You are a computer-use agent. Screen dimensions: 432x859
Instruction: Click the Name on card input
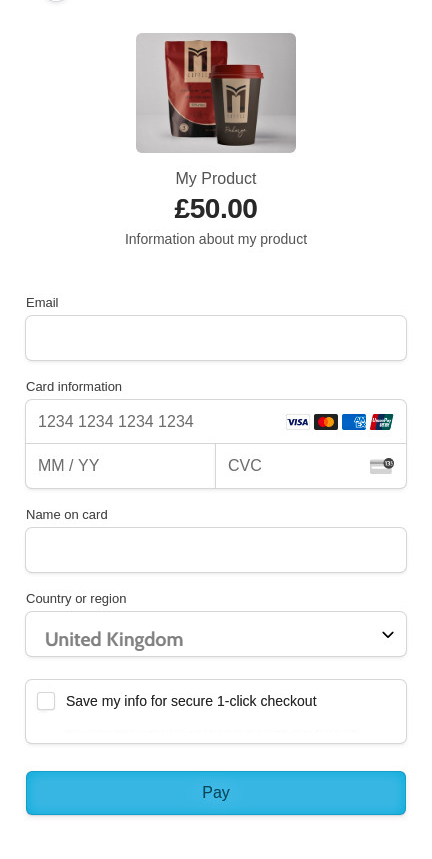[x=216, y=550]
